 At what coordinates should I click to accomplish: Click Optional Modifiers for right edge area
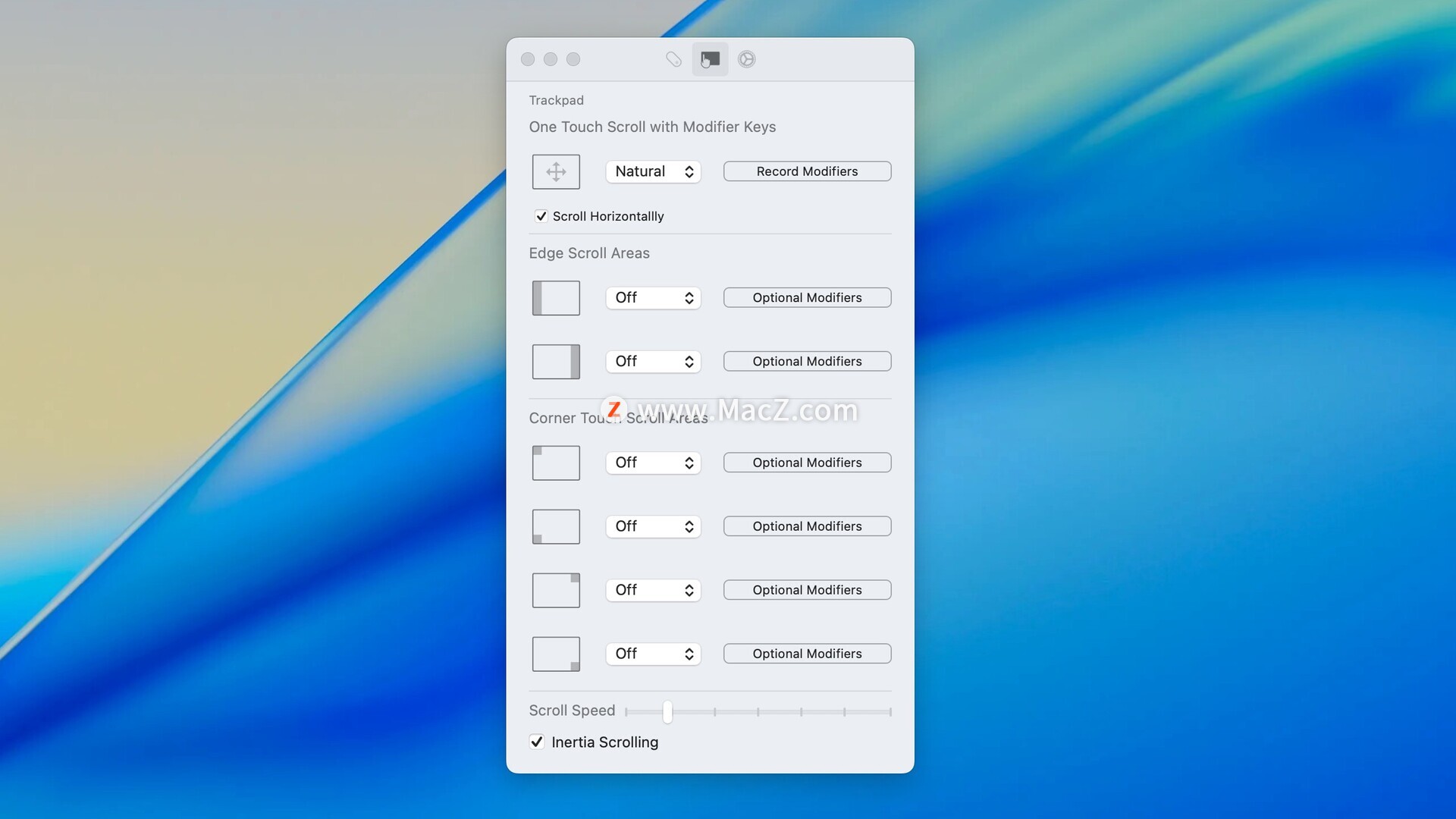pos(807,361)
